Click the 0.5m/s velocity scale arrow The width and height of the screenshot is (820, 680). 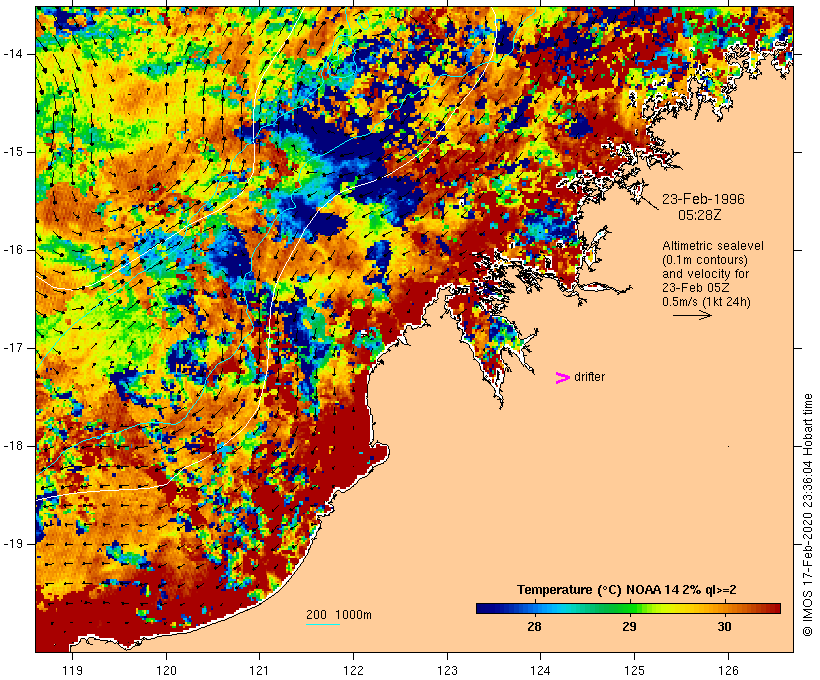point(692,315)
